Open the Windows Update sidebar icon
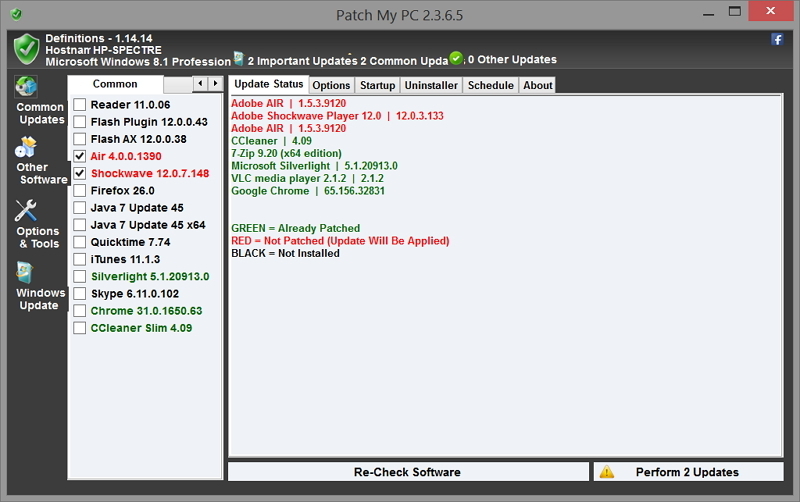This screenshot has height=502, width=800. [24, 272]
